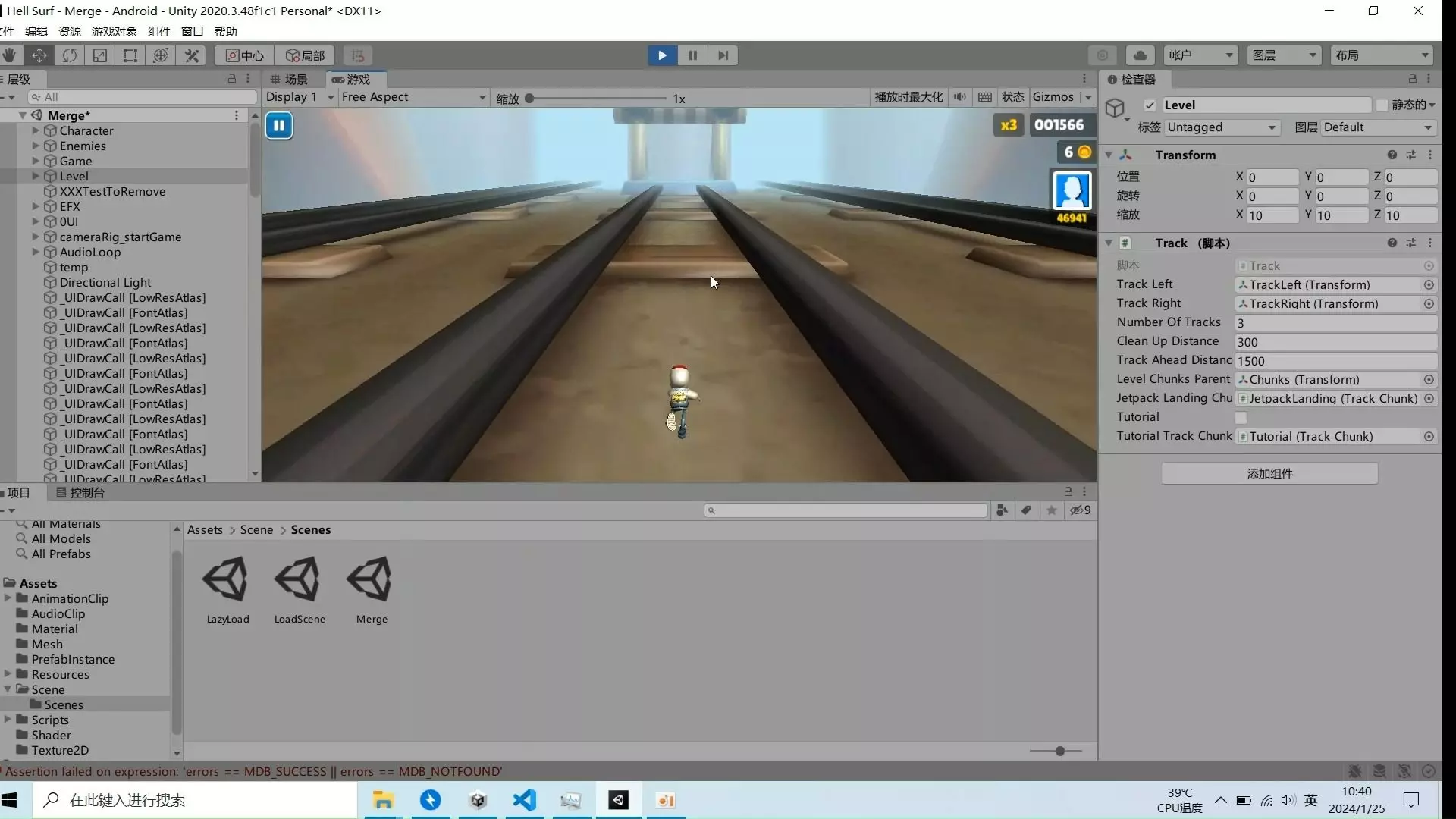This screenshot has height=819, width=1456.
Task: Select the Hand tool in toolbar
Action: [9, 55]
